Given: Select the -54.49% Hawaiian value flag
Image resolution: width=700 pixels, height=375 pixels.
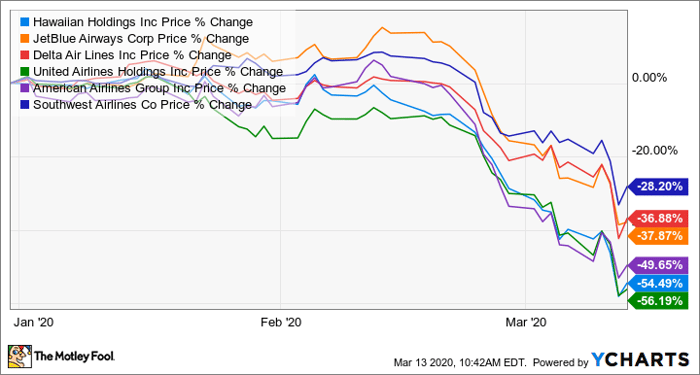Looking at the screenshot, I should (658, 283).
